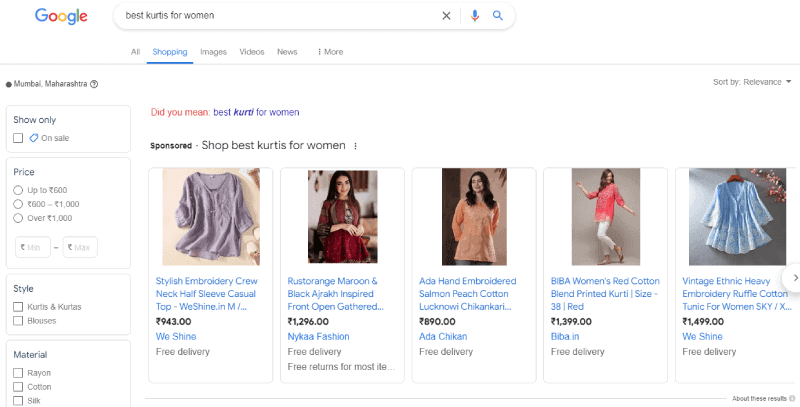Open the blue ruffle tunic thumbnail
The height and width of the screenshot is (407, 800).
tap(737, 217)
